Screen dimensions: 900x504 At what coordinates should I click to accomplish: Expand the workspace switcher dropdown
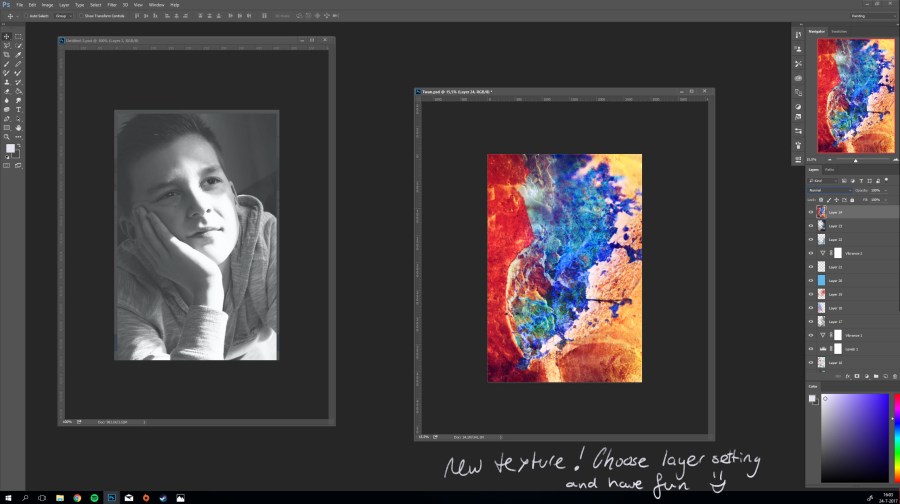871,16
